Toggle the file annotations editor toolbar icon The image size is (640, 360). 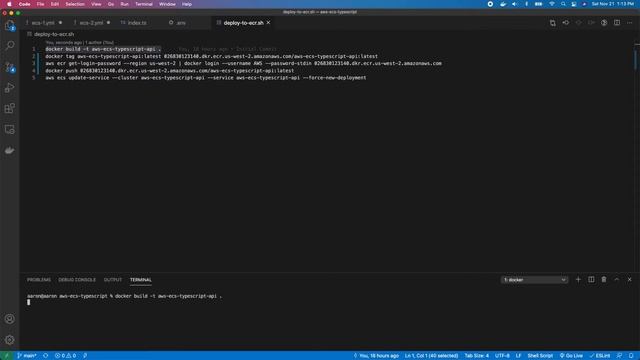click(604, 23)
